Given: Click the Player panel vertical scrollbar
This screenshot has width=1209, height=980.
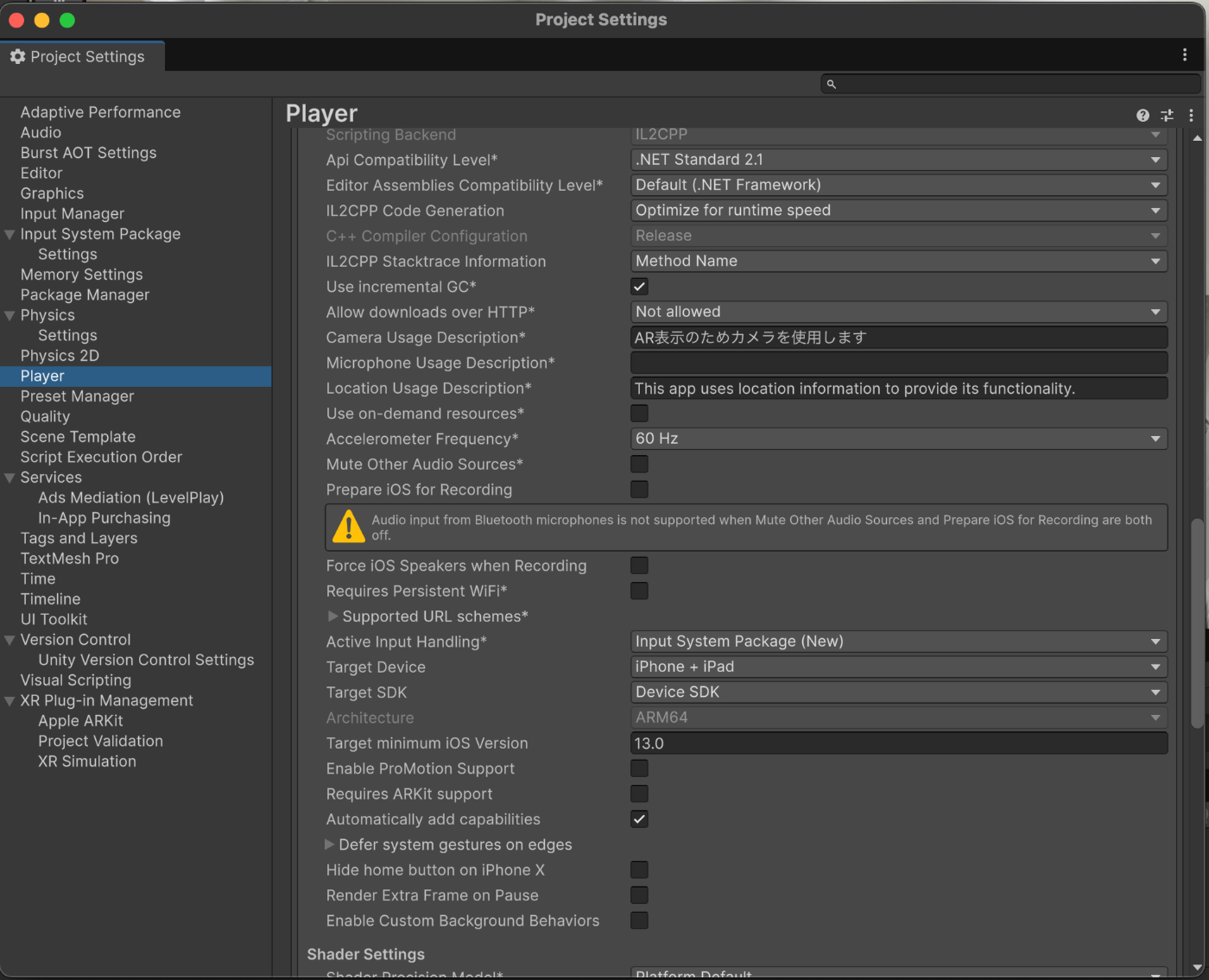Looking at the screenshot, I should (1197, 622).
